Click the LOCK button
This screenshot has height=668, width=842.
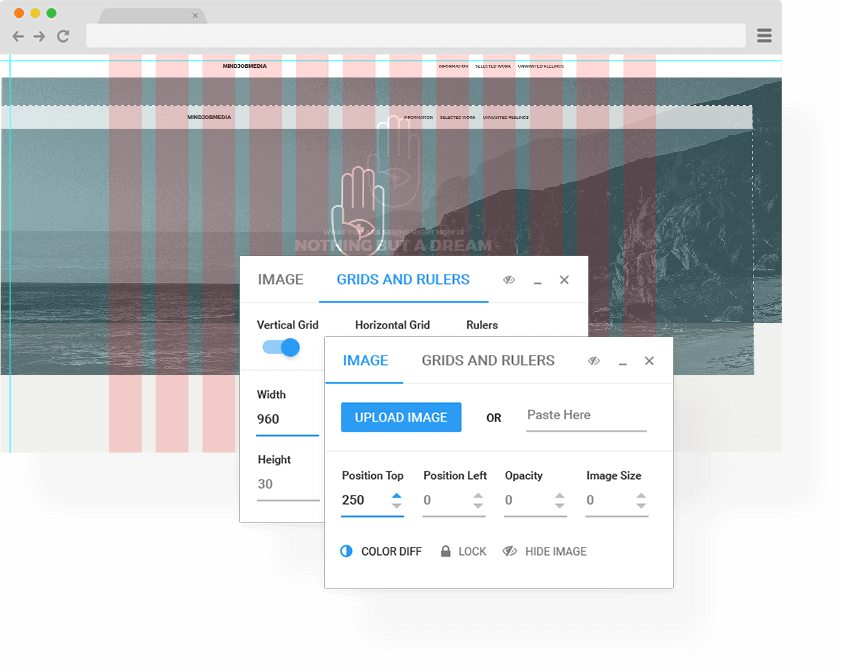(x=463, y=551)
